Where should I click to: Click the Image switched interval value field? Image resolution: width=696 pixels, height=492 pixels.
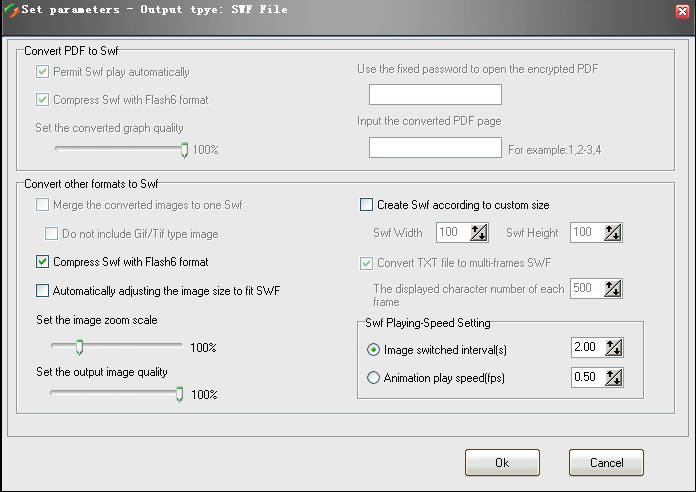(587, 348)
